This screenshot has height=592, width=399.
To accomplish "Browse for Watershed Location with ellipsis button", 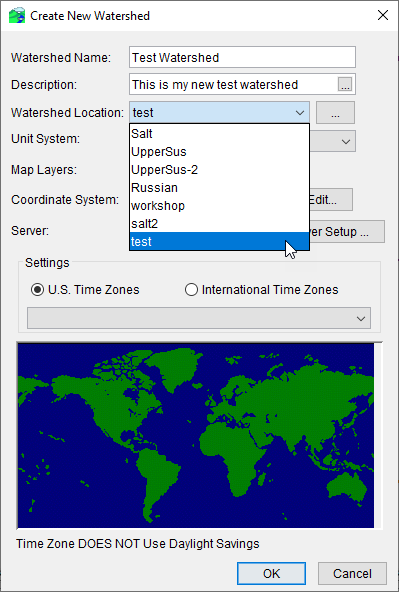I will pyautogui.click(x=335, y=113).
